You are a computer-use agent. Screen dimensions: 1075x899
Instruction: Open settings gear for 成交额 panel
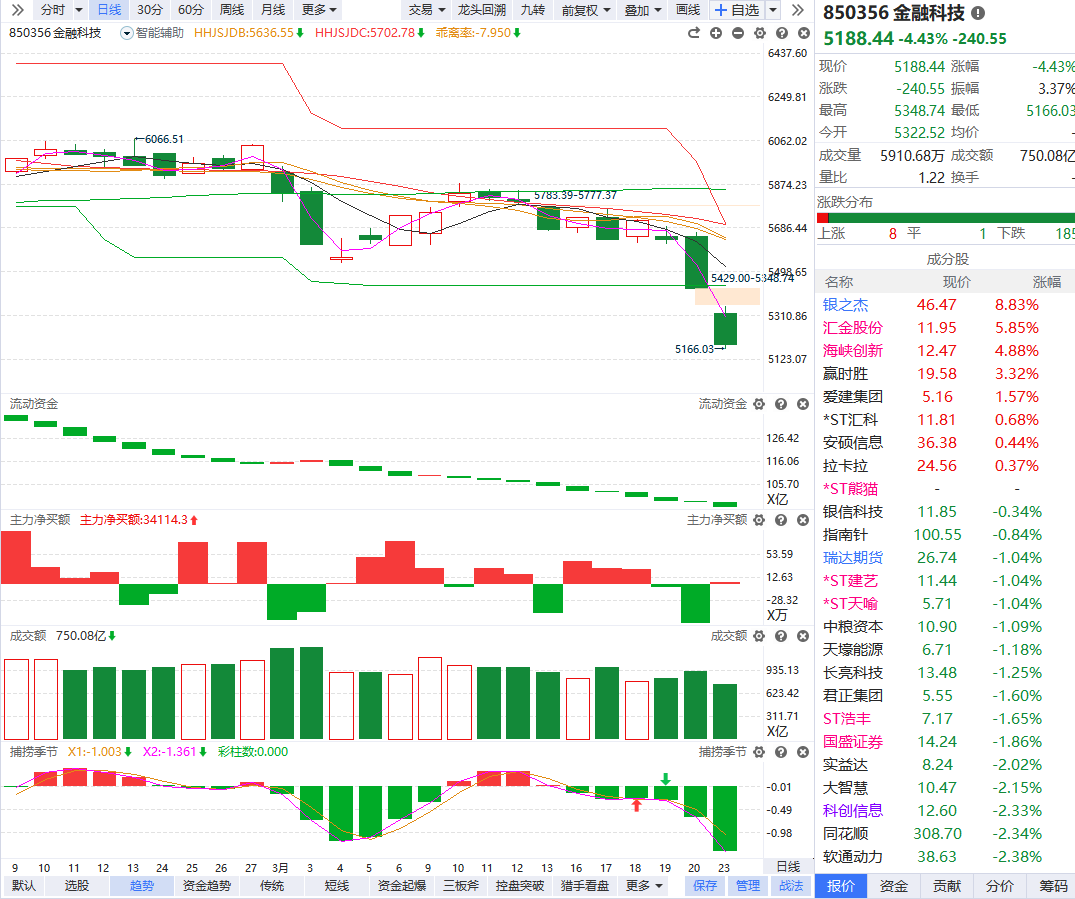coord(759,636)
